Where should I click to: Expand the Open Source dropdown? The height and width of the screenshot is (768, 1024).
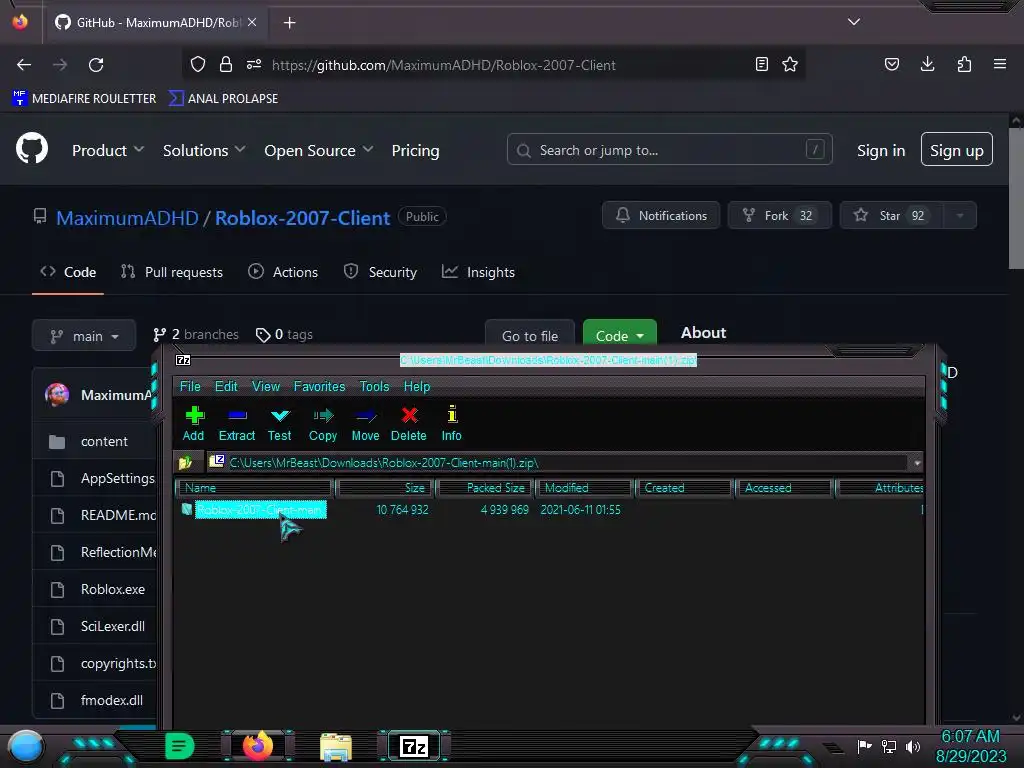point(319,150)
